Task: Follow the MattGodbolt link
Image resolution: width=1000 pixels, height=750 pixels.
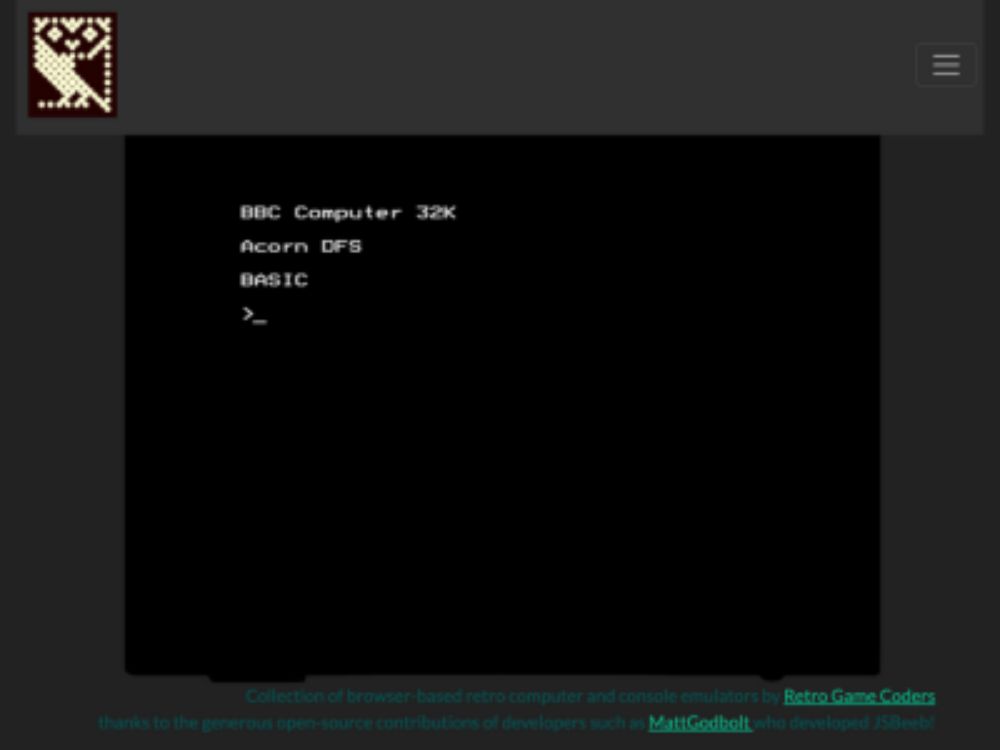Action: click(x=700, y=723)
